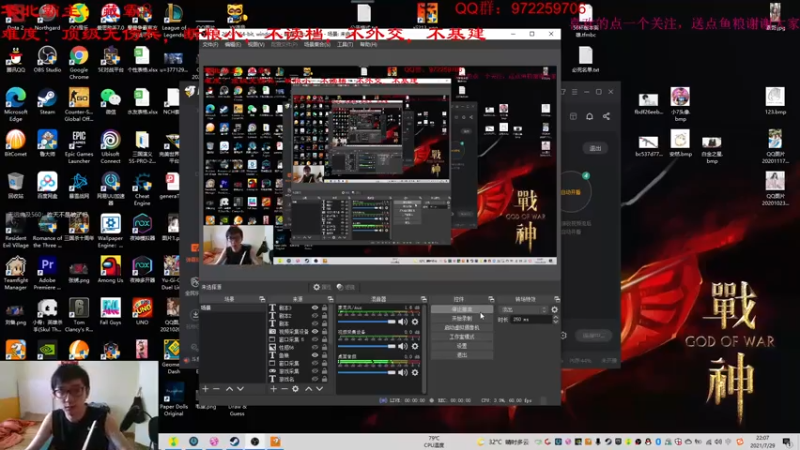Open the 场景集合(S) menu in OBS

click(317, 45)
